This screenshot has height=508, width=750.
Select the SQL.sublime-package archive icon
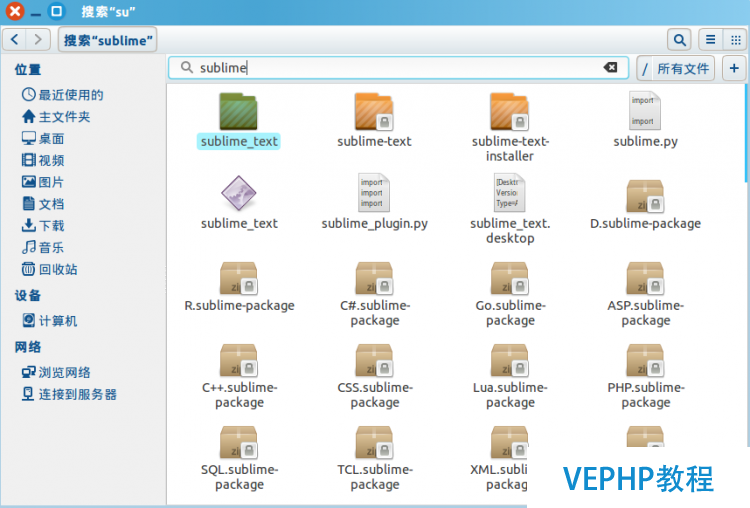[x=238, y=442]
